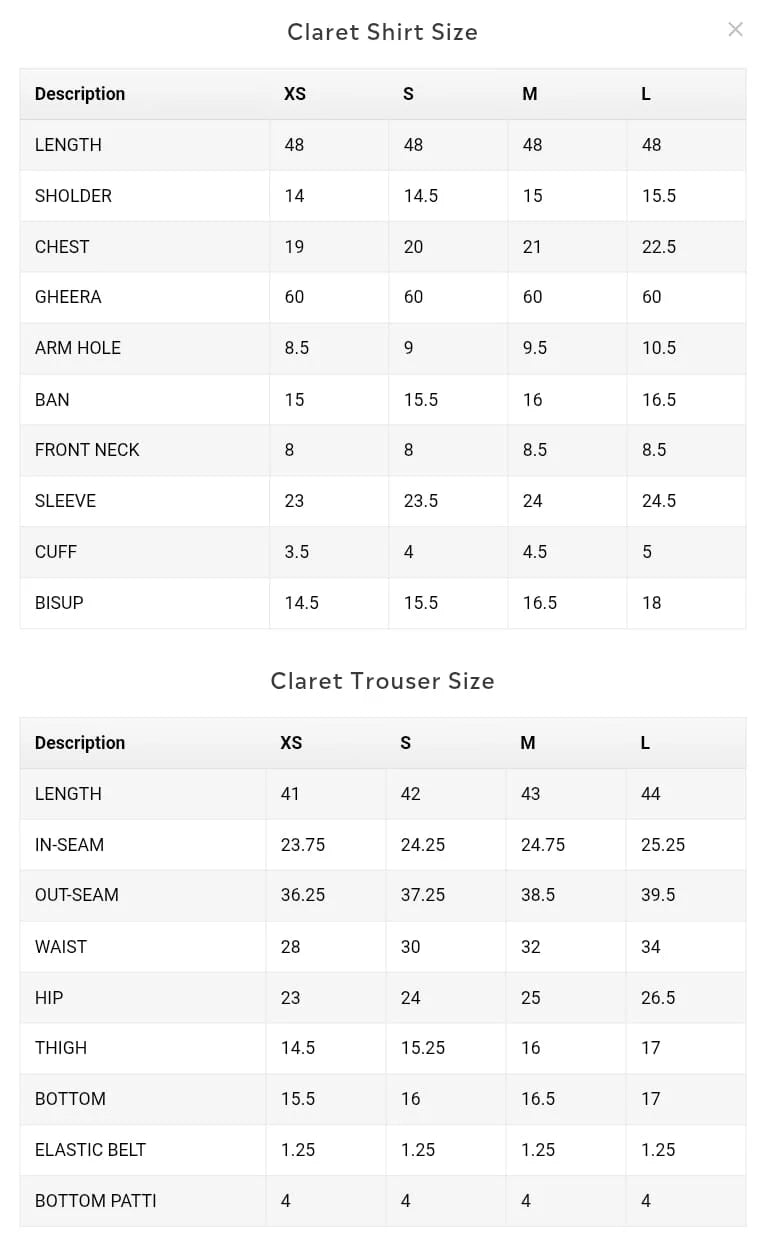Viewport: 767px width, 1246px height.
Task: Select the OUT-SEAM row label
Action: click(x=77, y=895)
